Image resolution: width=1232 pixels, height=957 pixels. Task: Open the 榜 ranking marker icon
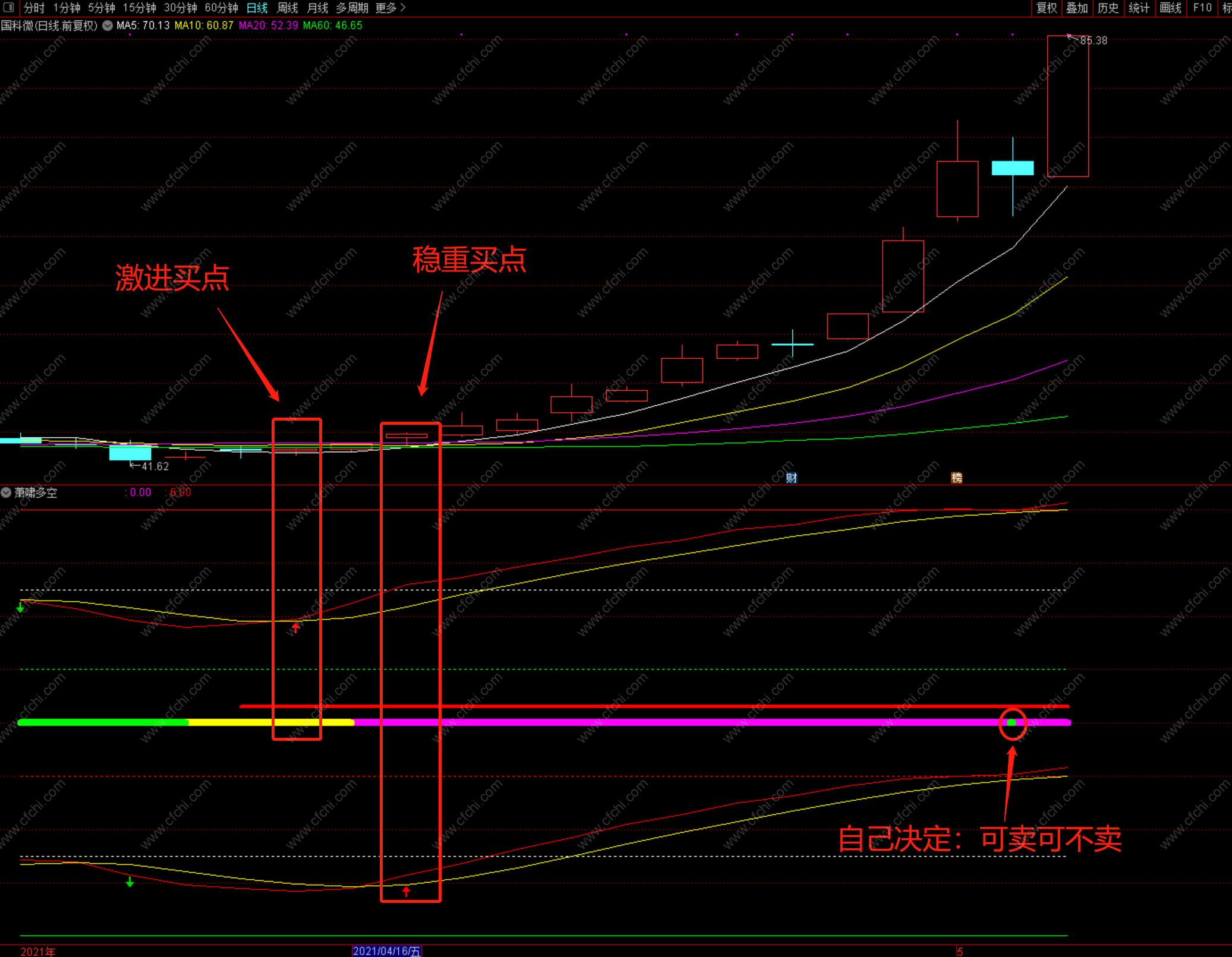pos(956,478)
